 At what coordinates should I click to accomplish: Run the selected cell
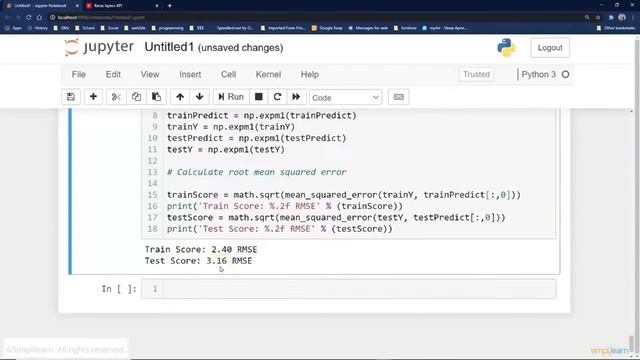coord(231,97)
